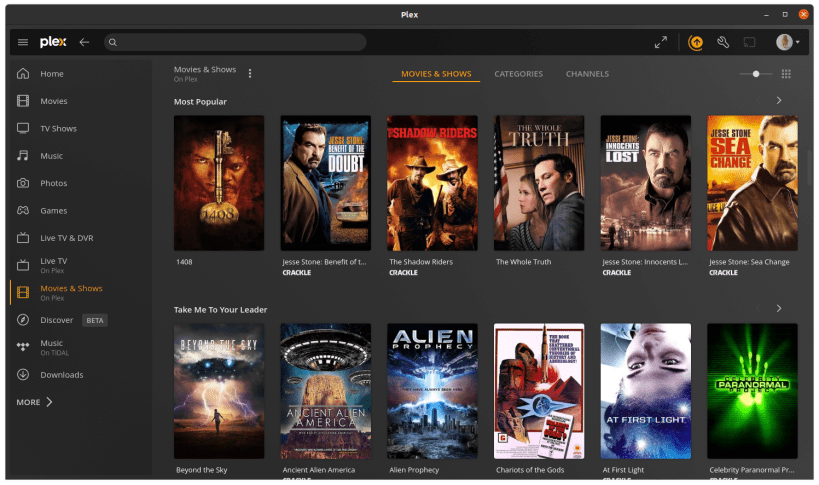This screenshot has height=485, width=819.
Task: Expand the MORE sidebar section
Action: point(34,402)
